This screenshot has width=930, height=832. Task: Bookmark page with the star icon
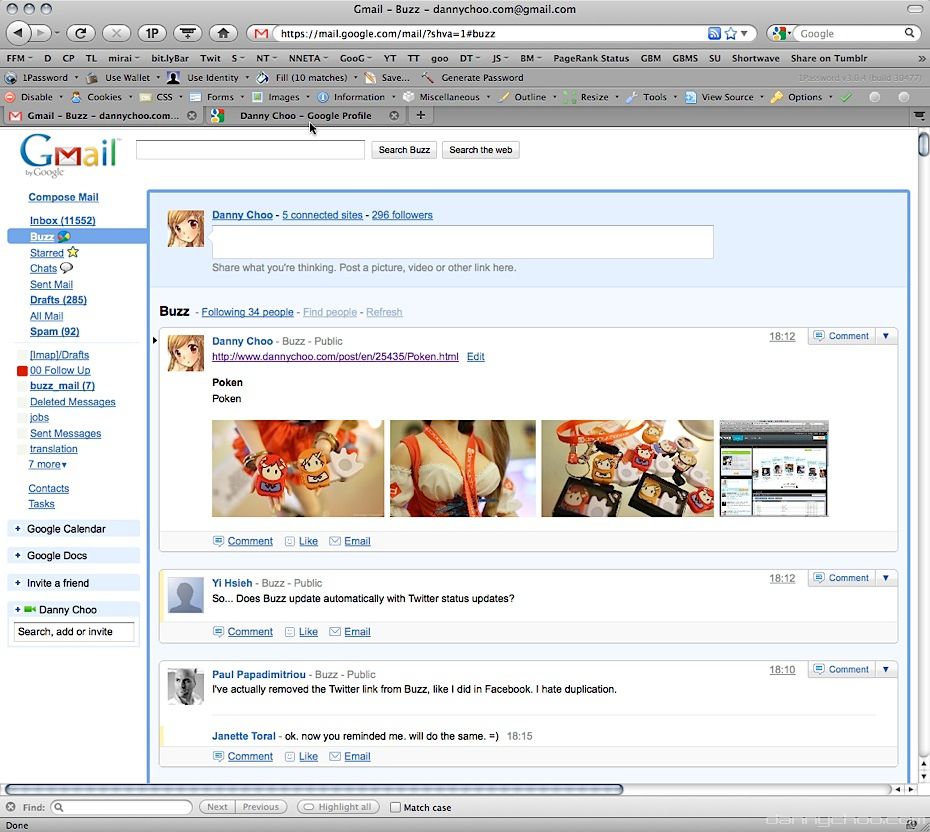[729, 33]
